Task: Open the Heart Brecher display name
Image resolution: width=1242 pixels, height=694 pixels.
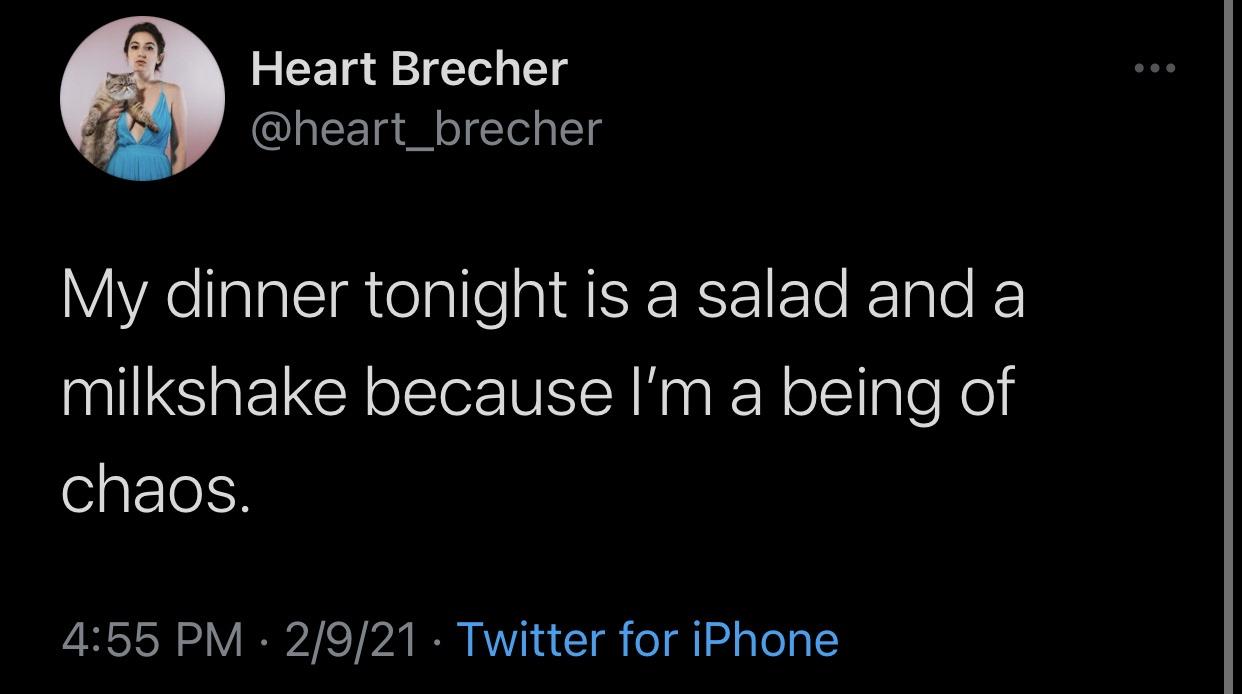Action: (x=409, y=69)
